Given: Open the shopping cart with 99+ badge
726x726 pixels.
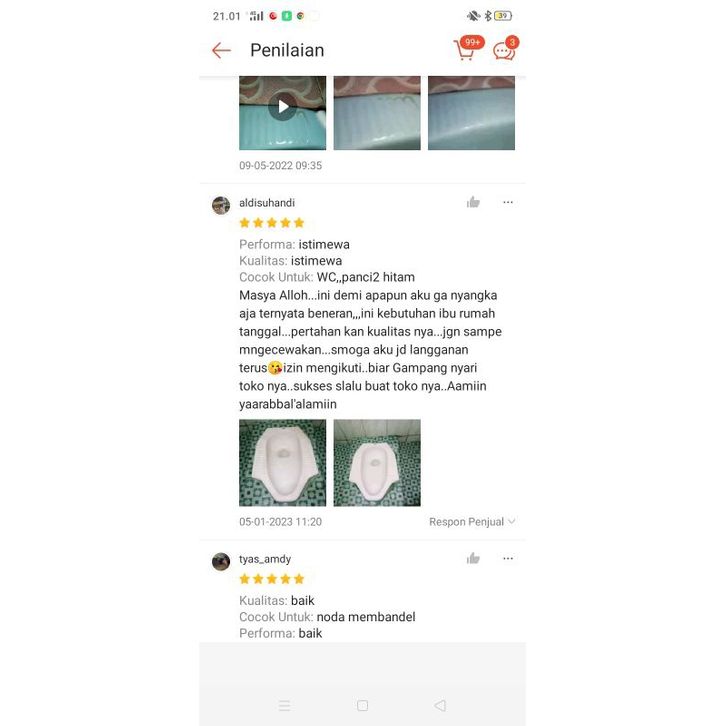Looking at the screenshot, I should [468, 49].
